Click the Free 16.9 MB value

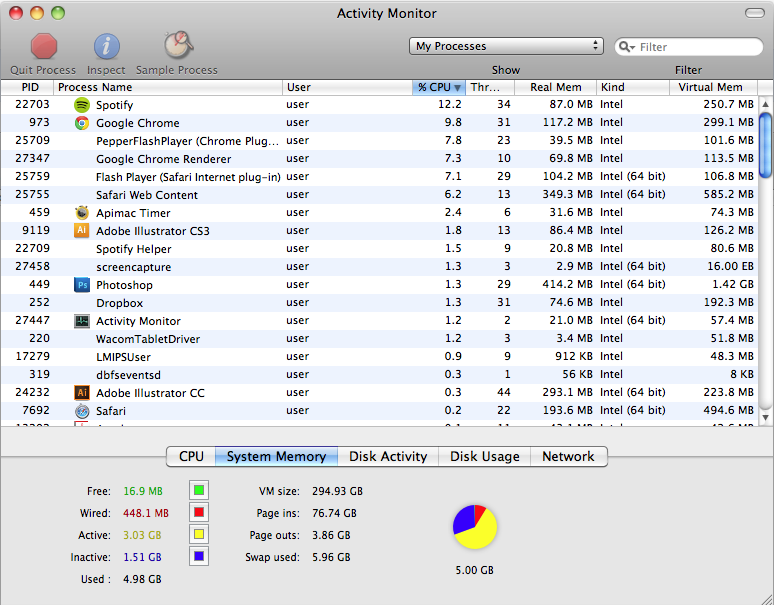coord(143,492)
